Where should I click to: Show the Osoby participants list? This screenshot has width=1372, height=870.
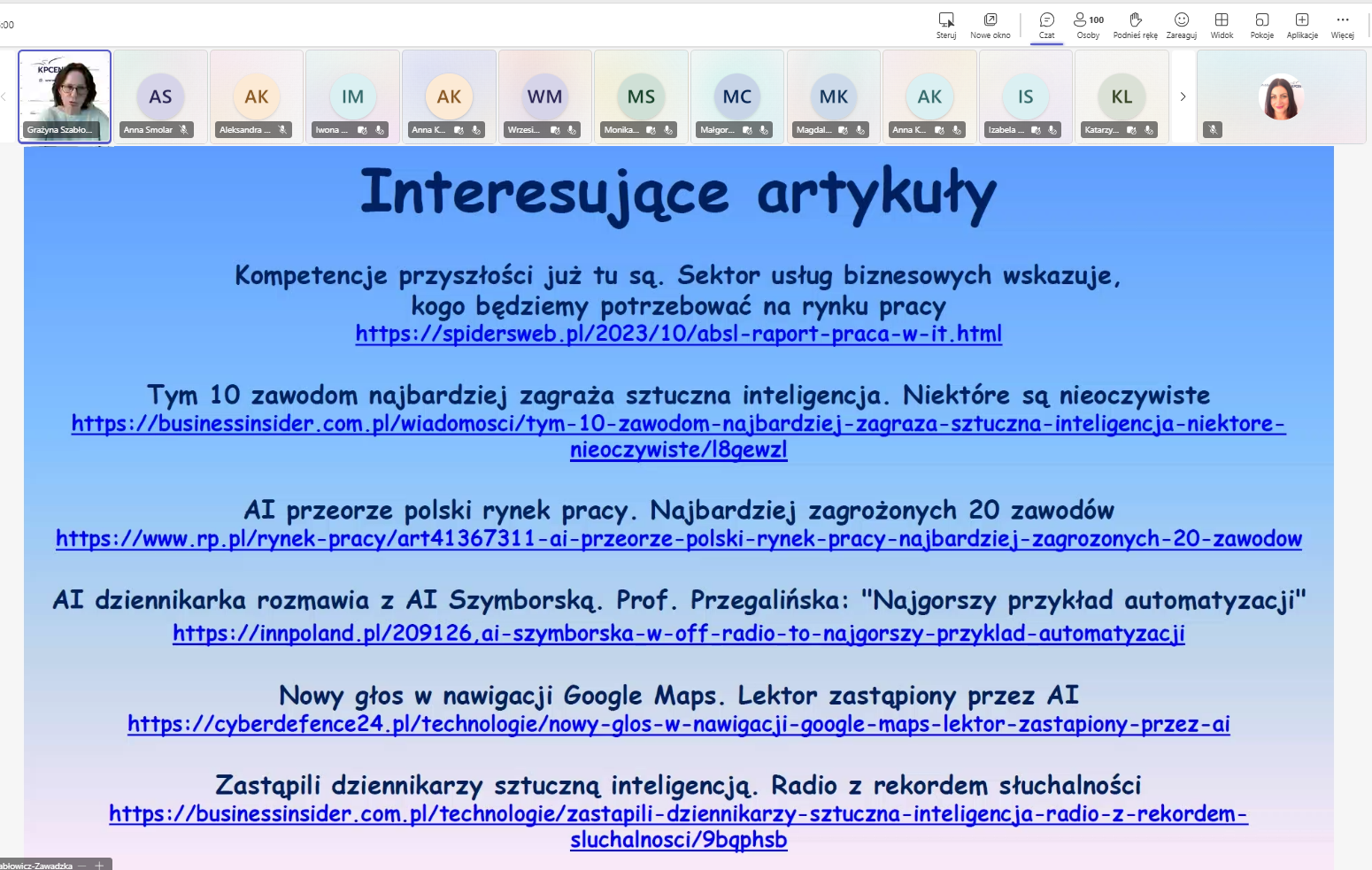(1088, 26)
